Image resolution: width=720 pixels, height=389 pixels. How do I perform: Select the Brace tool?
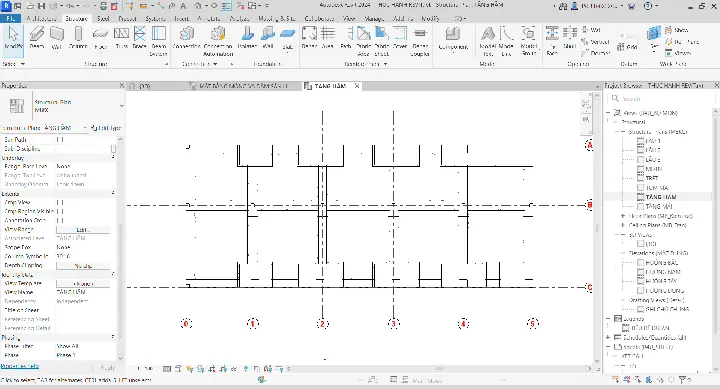pyautogui.click(x=140, y=38)
